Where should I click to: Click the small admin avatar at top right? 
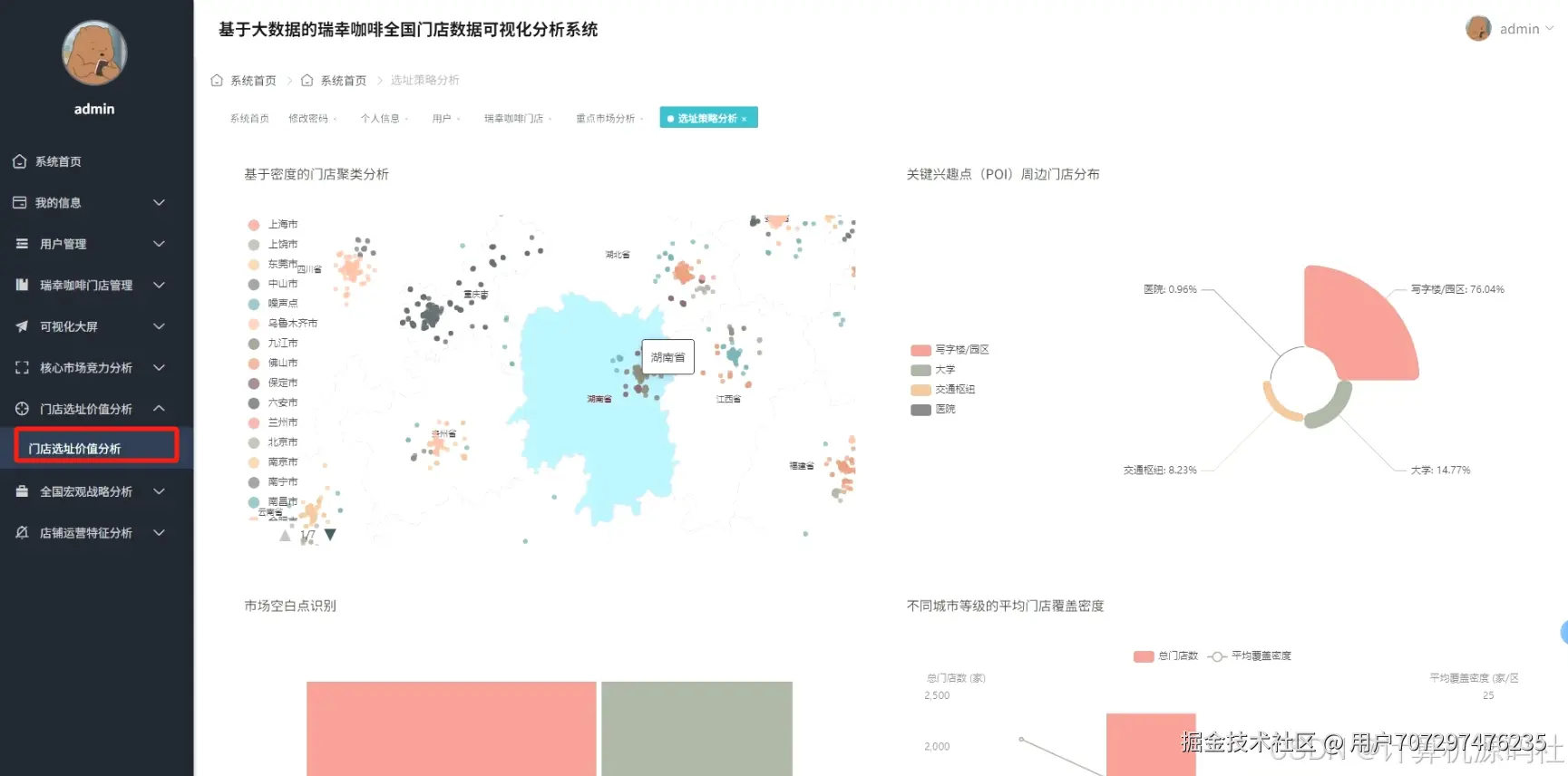(1478, 28)
